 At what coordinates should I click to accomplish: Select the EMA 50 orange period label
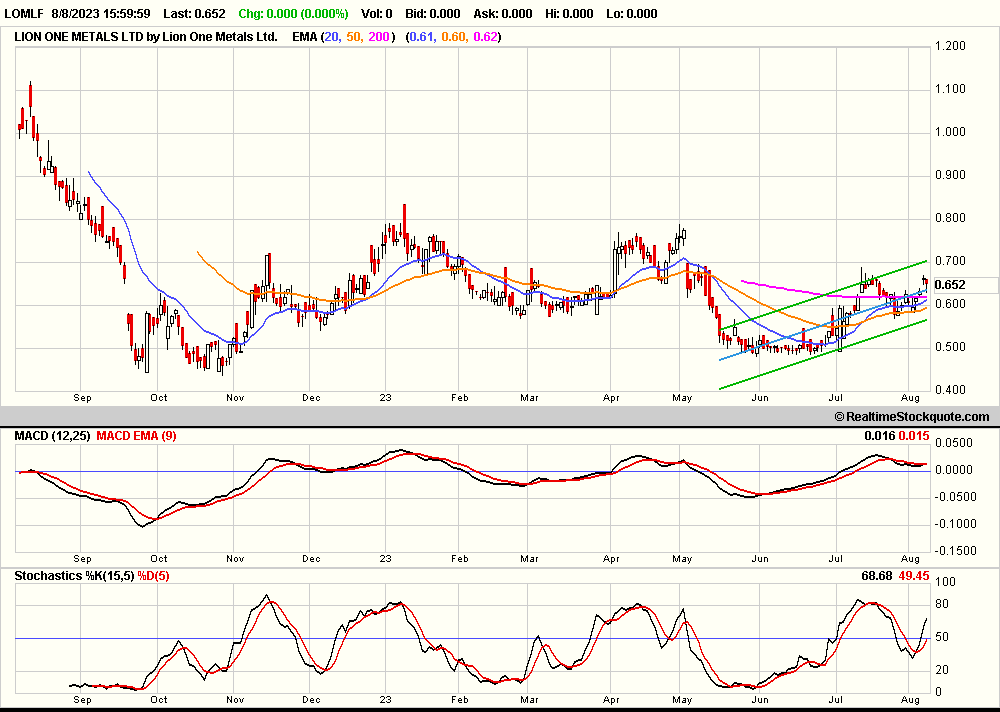point(356,37)
